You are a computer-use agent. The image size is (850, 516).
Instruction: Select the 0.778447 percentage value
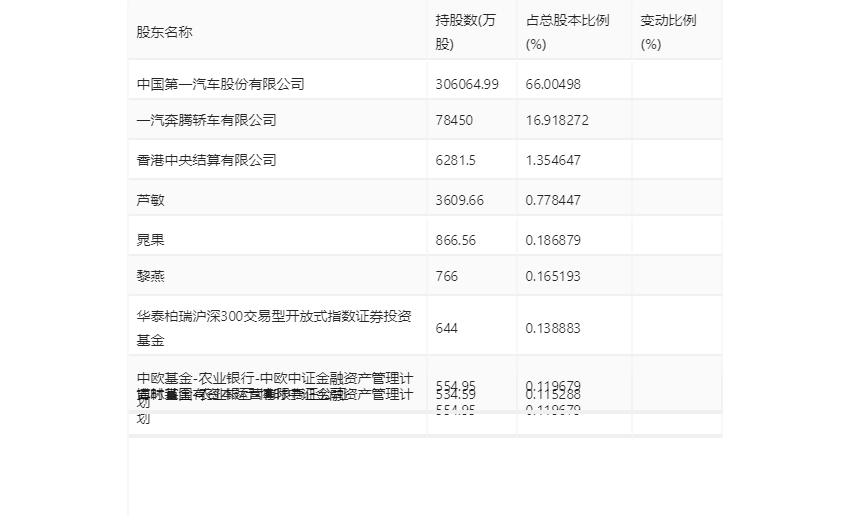click(x=553, y=200)
